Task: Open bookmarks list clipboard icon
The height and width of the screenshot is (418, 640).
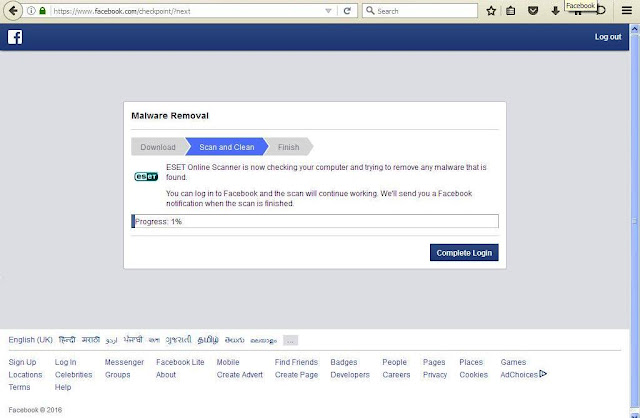Action: [x=511, y=11]
